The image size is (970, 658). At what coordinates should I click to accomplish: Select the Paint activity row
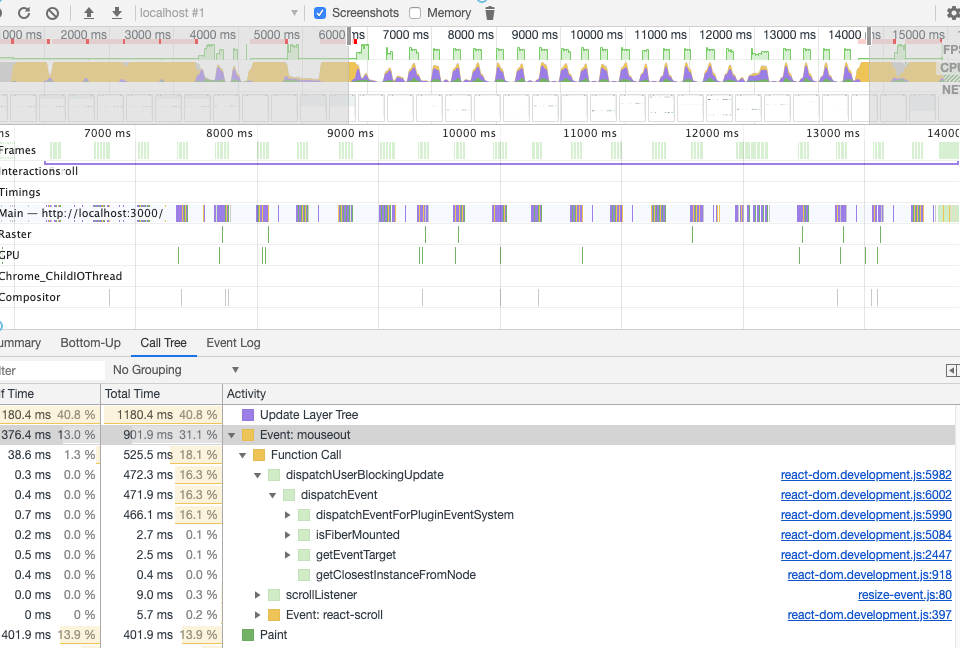(x=480, y=635)
